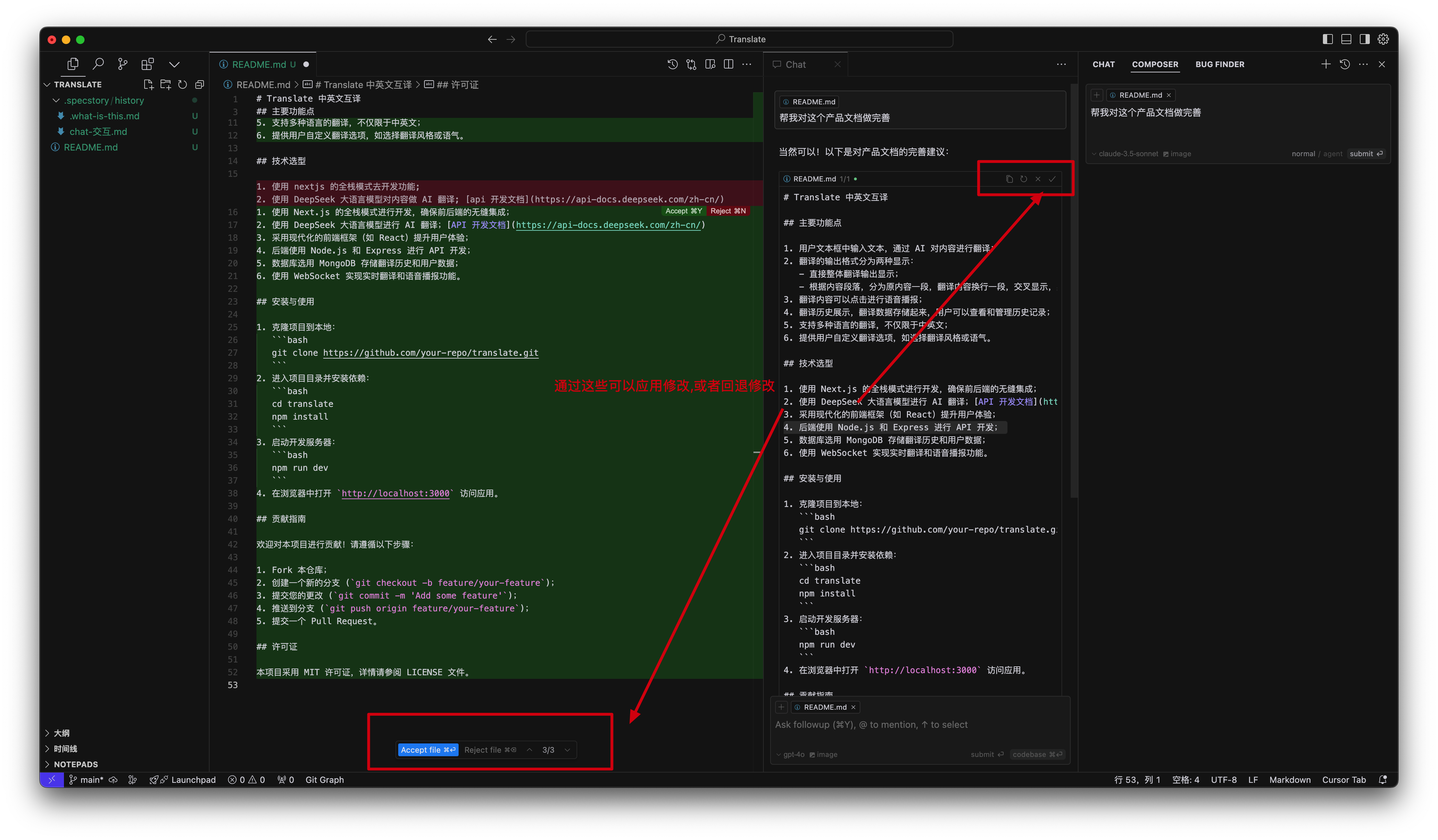Copy the README.md code block
Screen dimensions: 1438x840
(x=1009, y=179)
